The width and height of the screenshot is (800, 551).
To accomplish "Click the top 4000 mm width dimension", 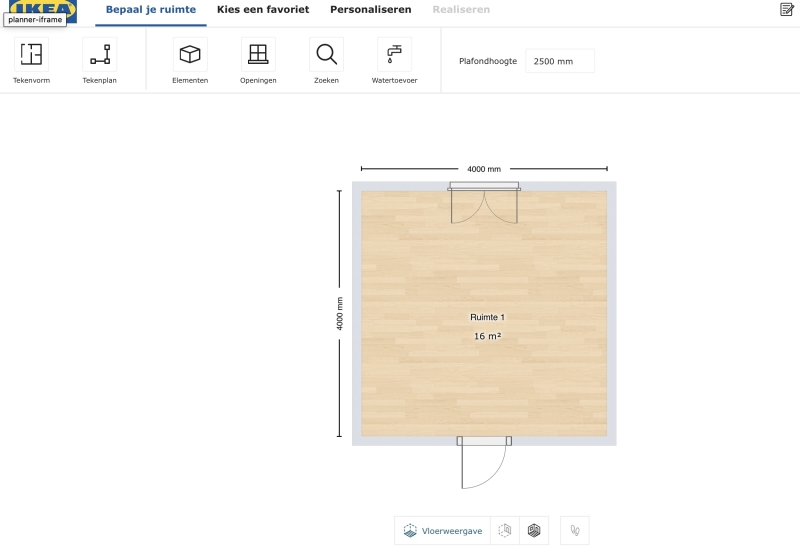I will point(484,169).
